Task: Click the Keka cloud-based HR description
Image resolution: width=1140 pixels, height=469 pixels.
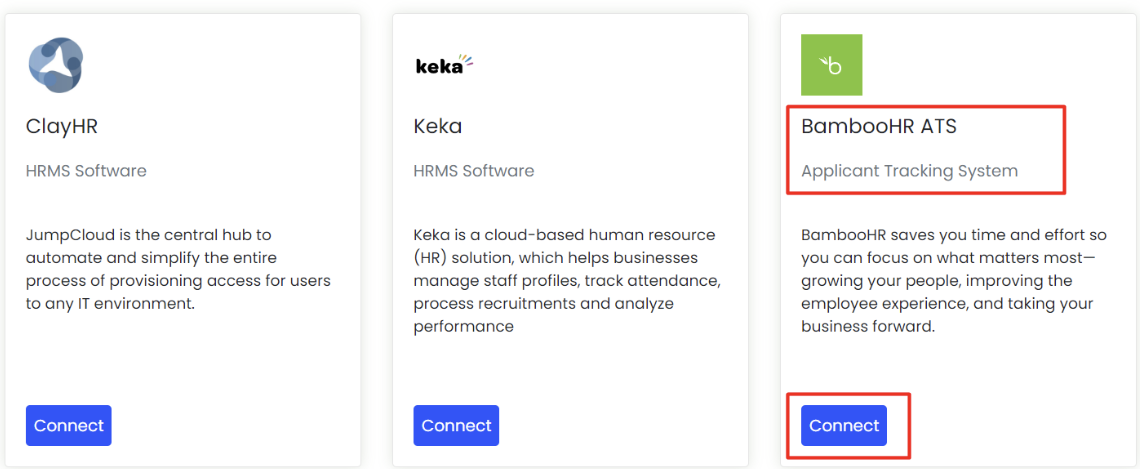Action: (566, 281)
